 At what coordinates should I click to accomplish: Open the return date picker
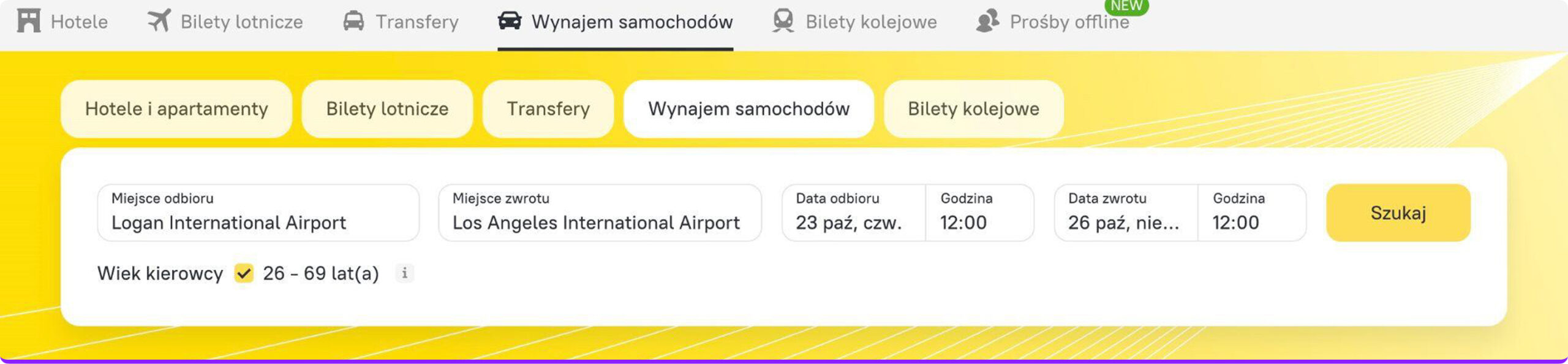1125,213
